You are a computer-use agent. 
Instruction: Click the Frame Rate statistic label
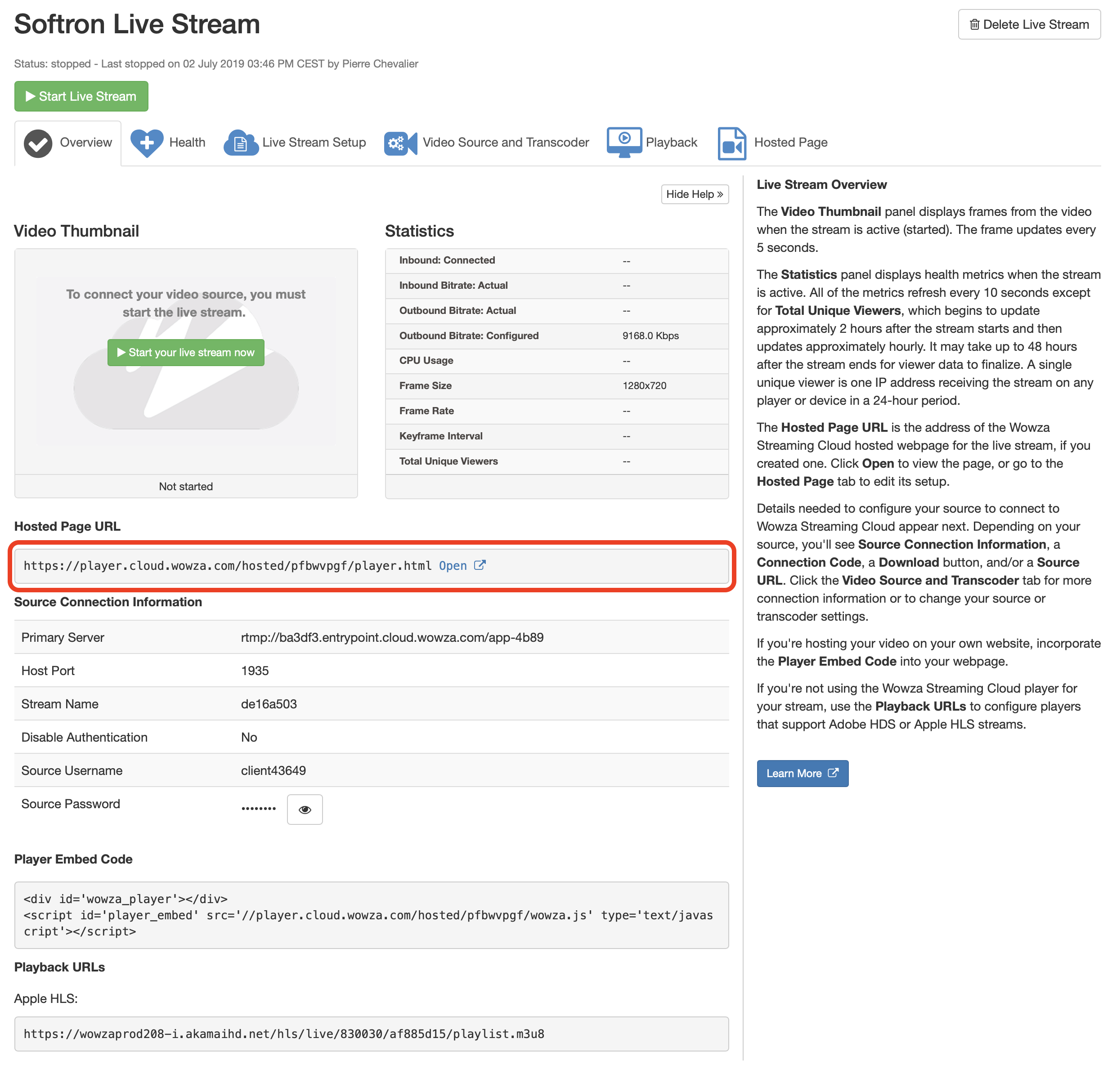point(426,411)
